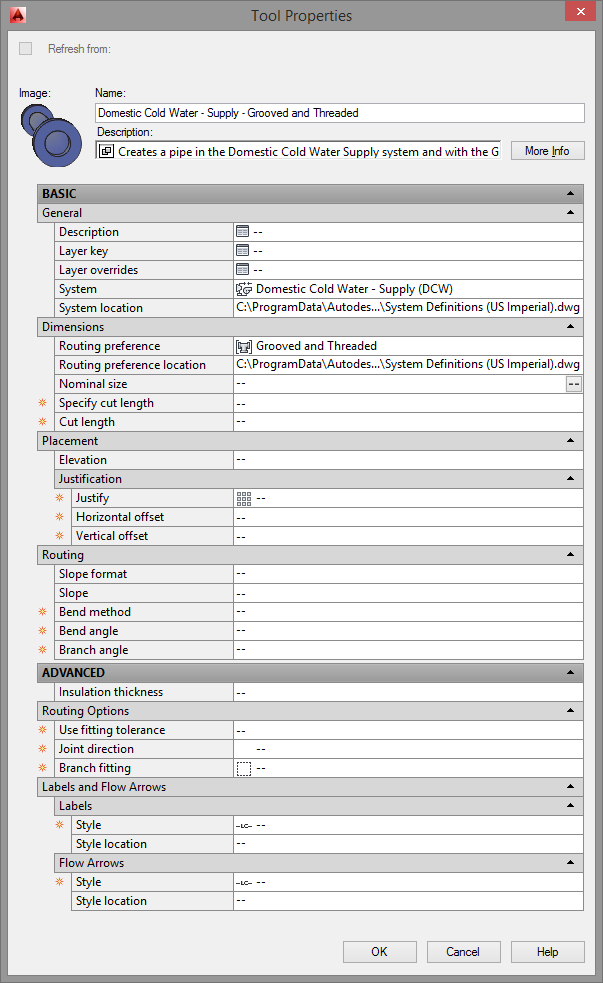The image size is (603, 983).
Task: Collapse the ADVANCED section
Action: pyautogui.click(x=571, y=672)
